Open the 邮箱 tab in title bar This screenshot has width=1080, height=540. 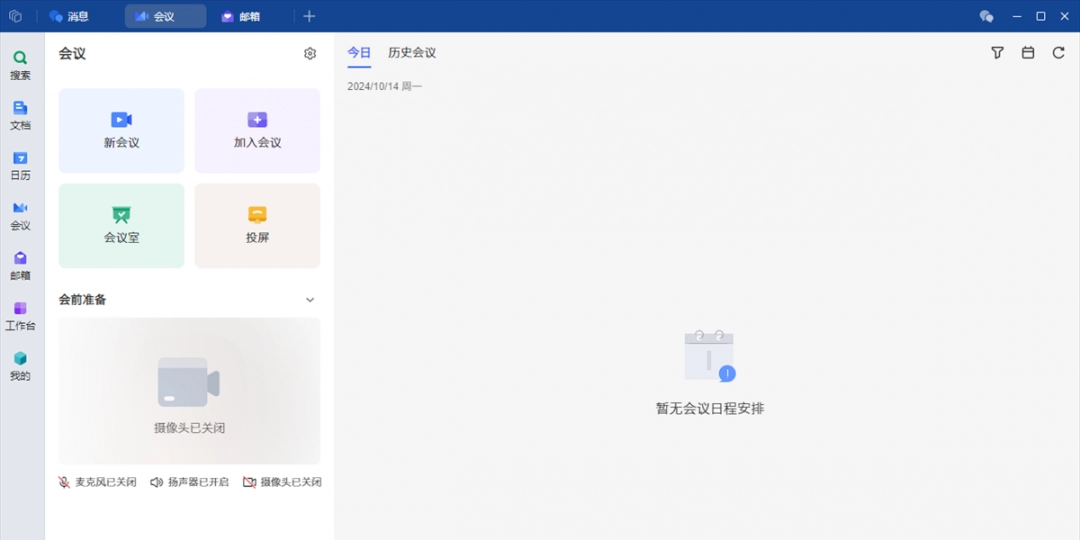pyautogui.click(x=241, y=16)
